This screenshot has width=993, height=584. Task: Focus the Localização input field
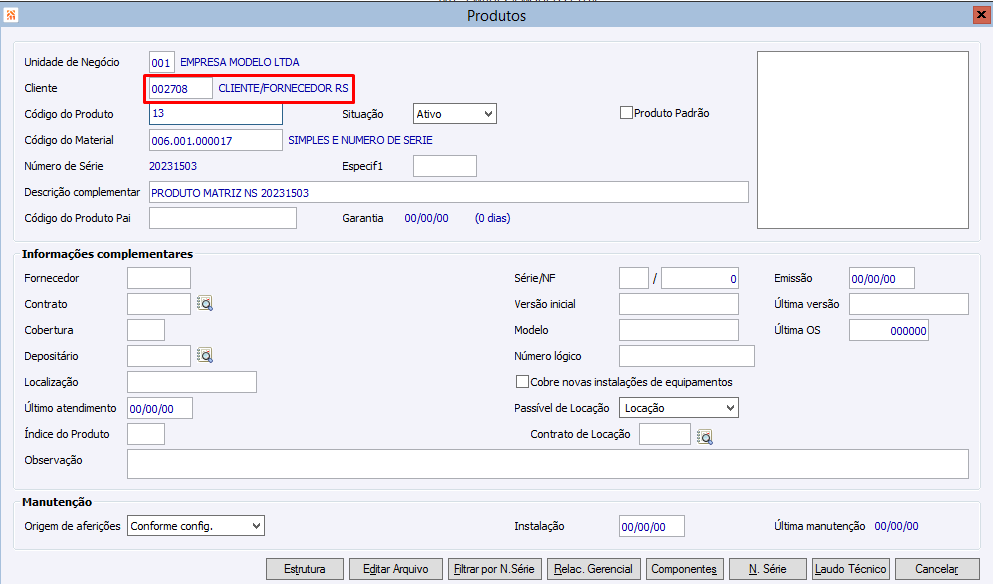192,382
